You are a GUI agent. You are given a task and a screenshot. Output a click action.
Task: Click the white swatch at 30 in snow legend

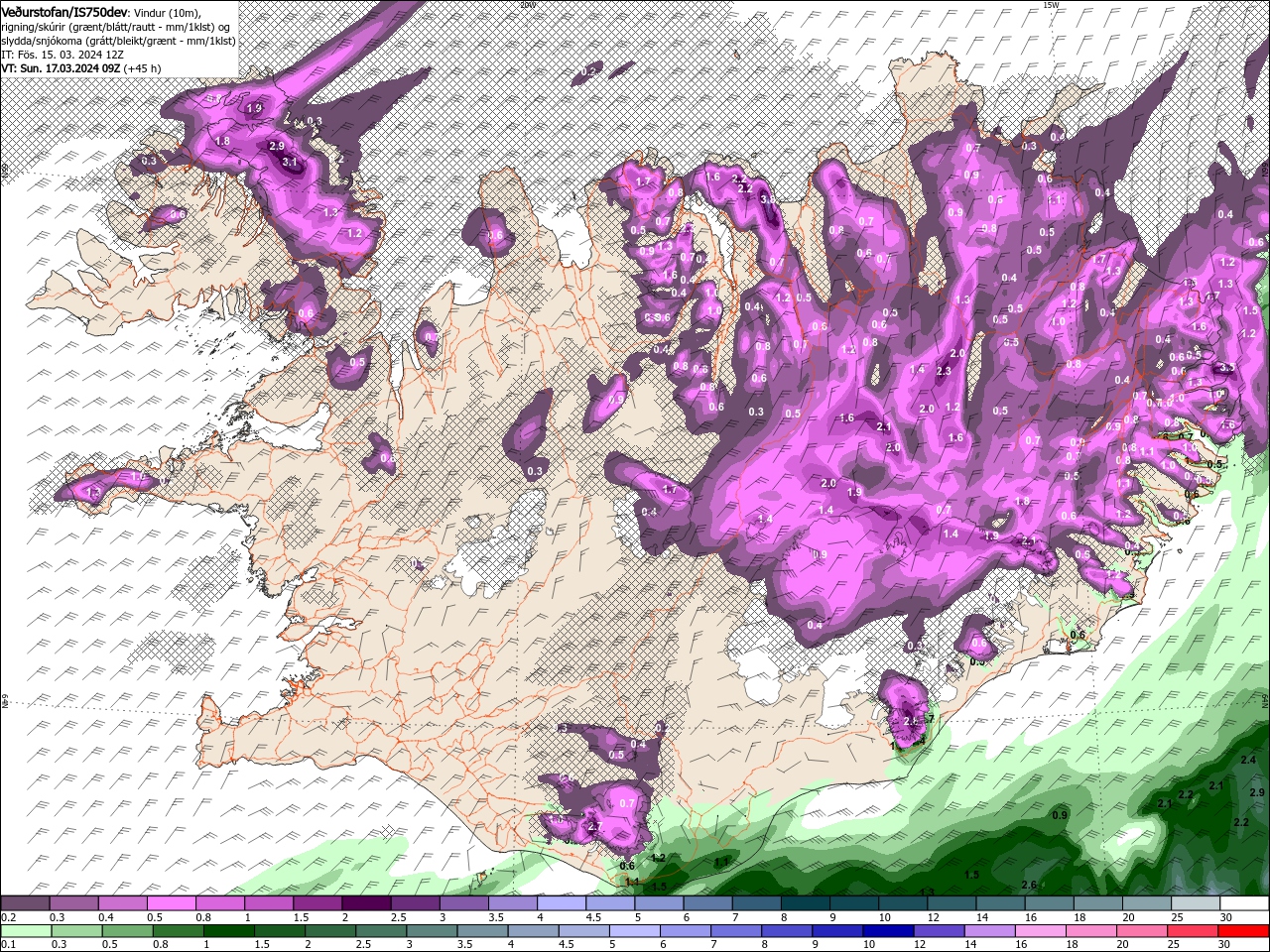(x=1244, y=903)
